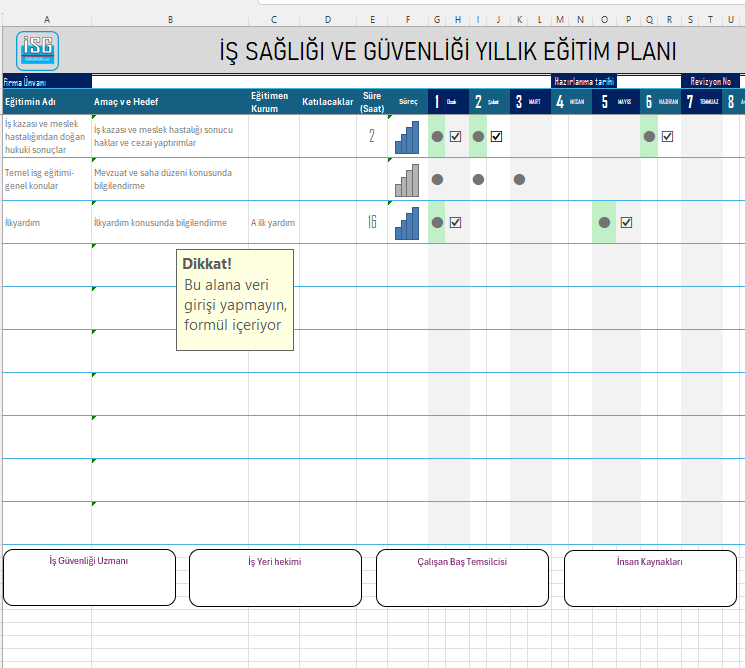
Task: Click the blue progress bar icon for hukuki sonuçlar row
Action: pos(407,137)
